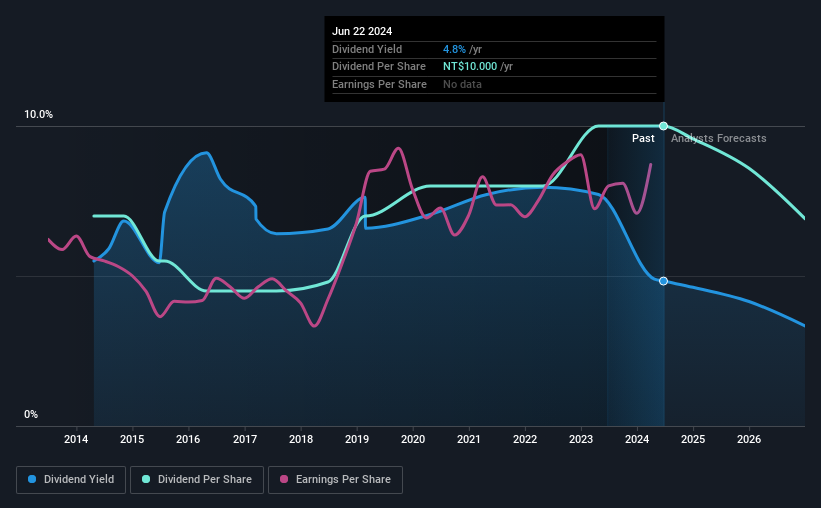
Task: Click the 2026 x-axis label
Action: point(749,439)
